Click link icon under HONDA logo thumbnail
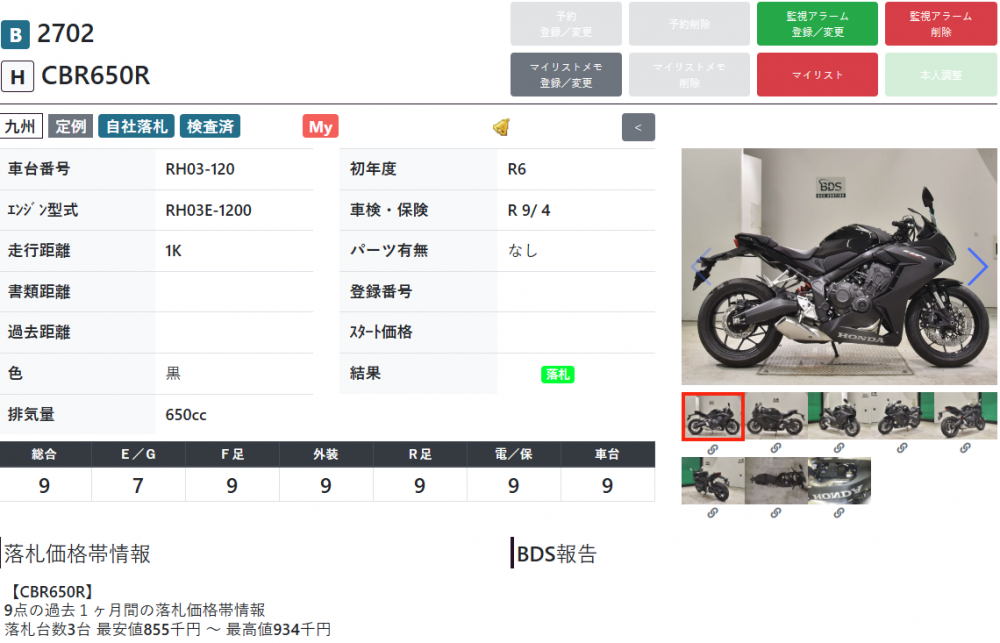This screenshot has width=1000, height=643. [839, 512]
